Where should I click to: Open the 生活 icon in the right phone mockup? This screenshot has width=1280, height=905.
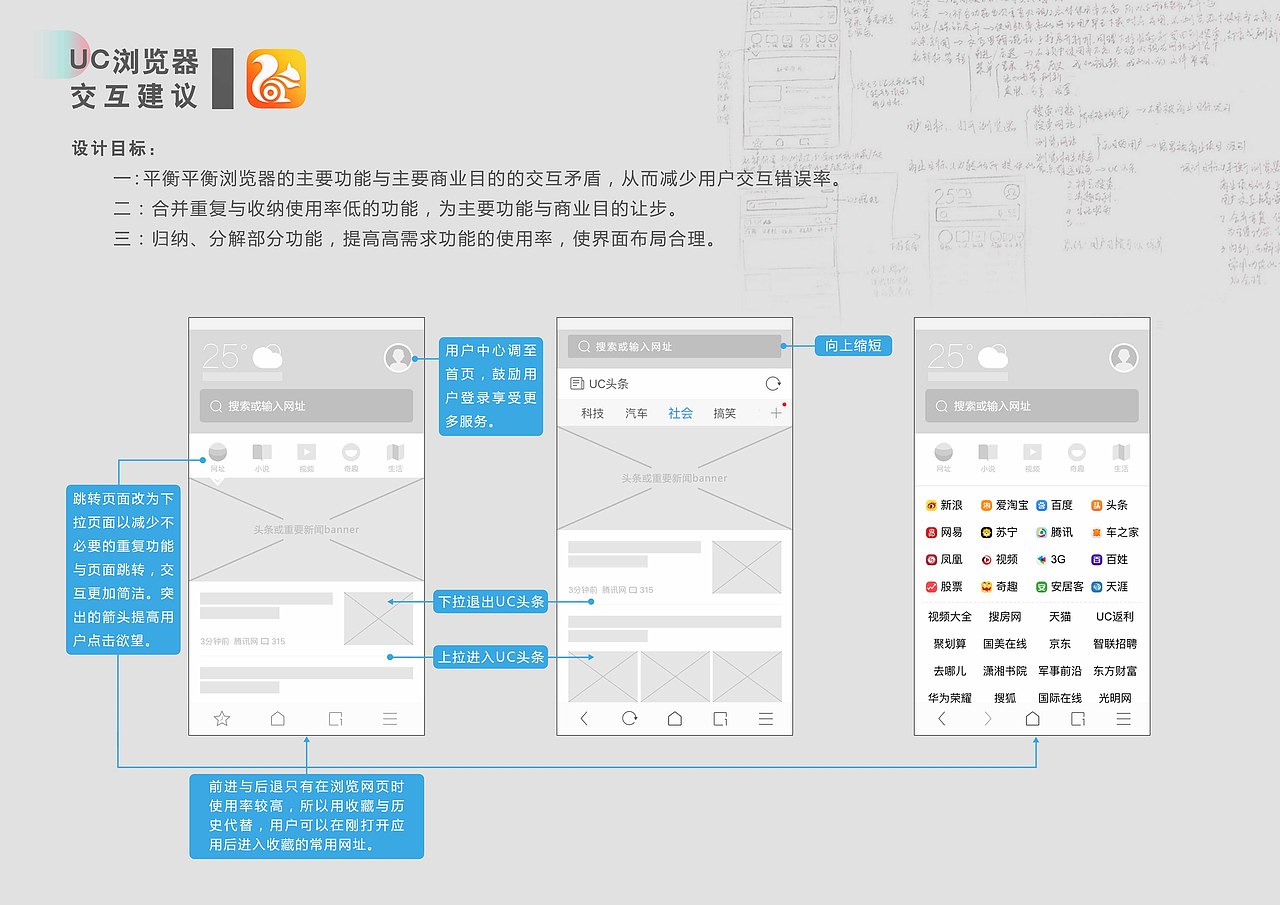tap(1120, 457)
